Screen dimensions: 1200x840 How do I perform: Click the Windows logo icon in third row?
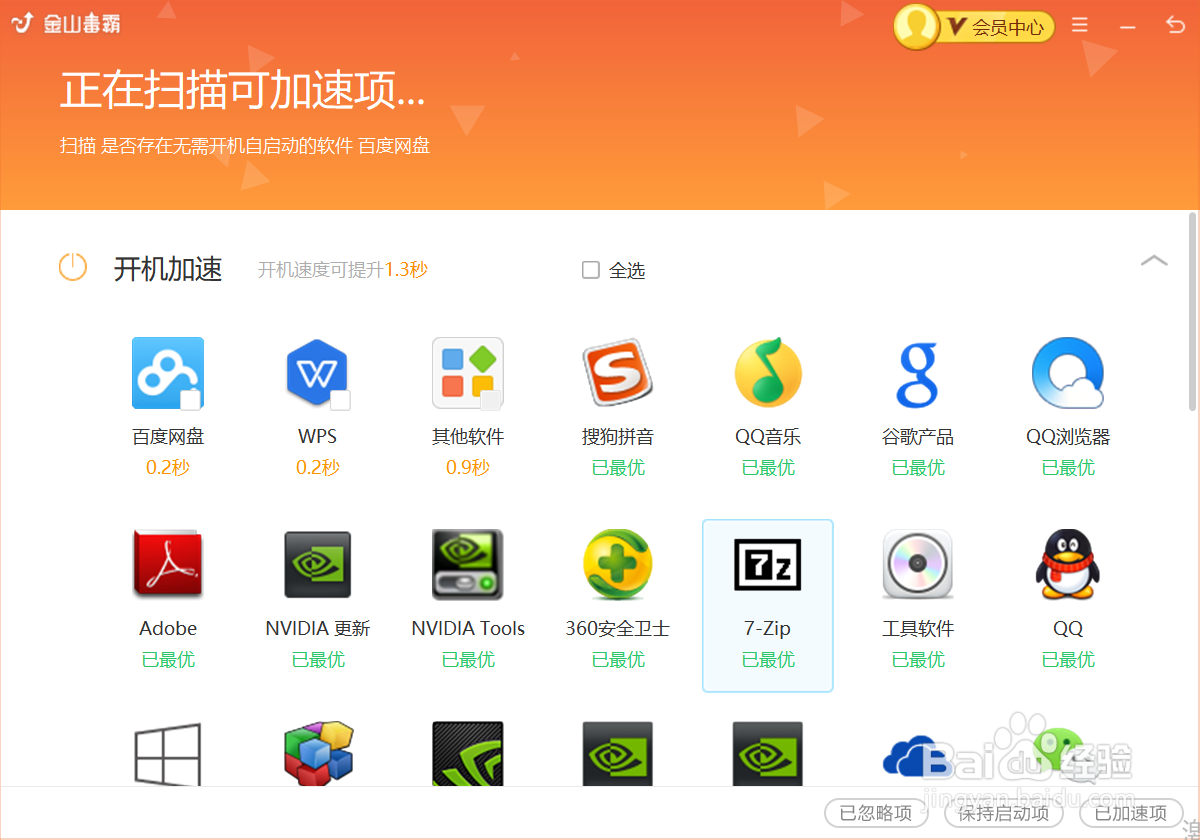click(168, 754)
